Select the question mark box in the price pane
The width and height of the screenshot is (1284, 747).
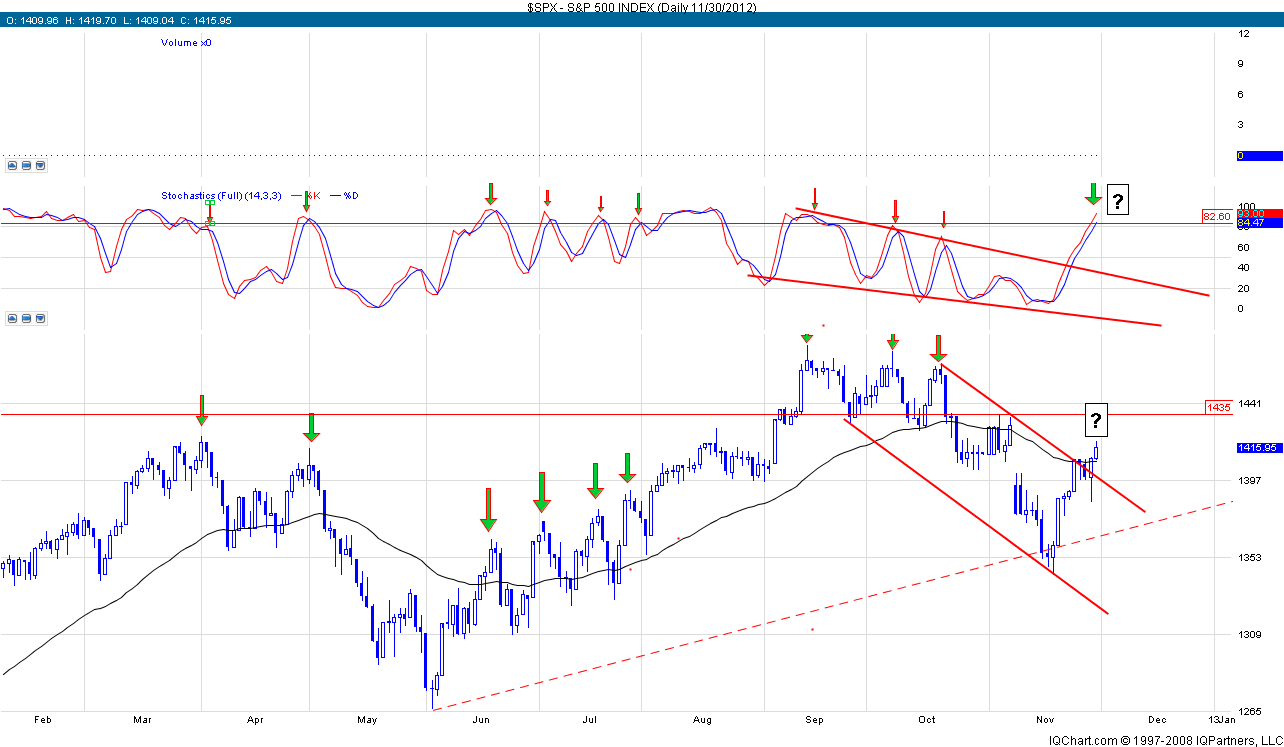point(1096,419)
